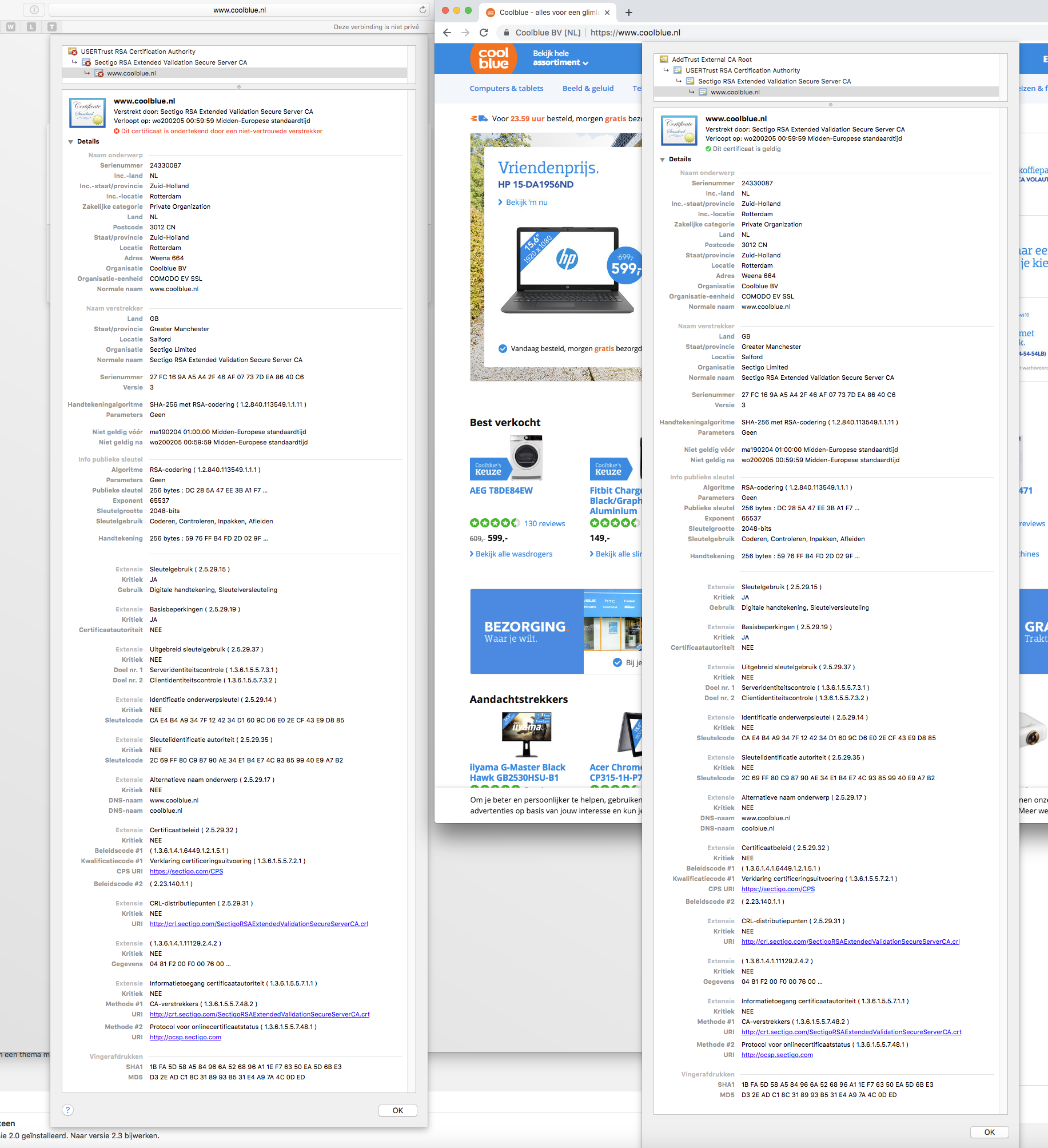Open the crt.sectigo.com link in Safari sheet
1048x1148 pixels.
click(260, 1014)
